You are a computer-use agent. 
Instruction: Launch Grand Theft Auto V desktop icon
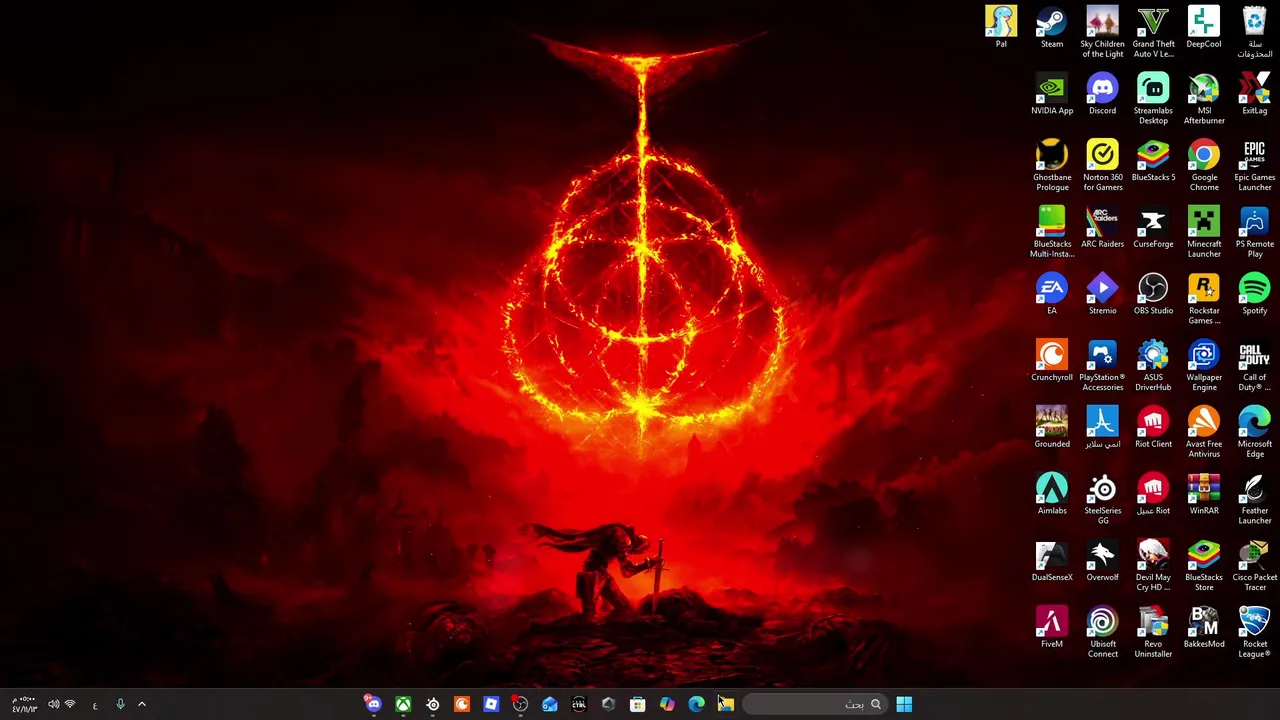[x=1153, y=32]
